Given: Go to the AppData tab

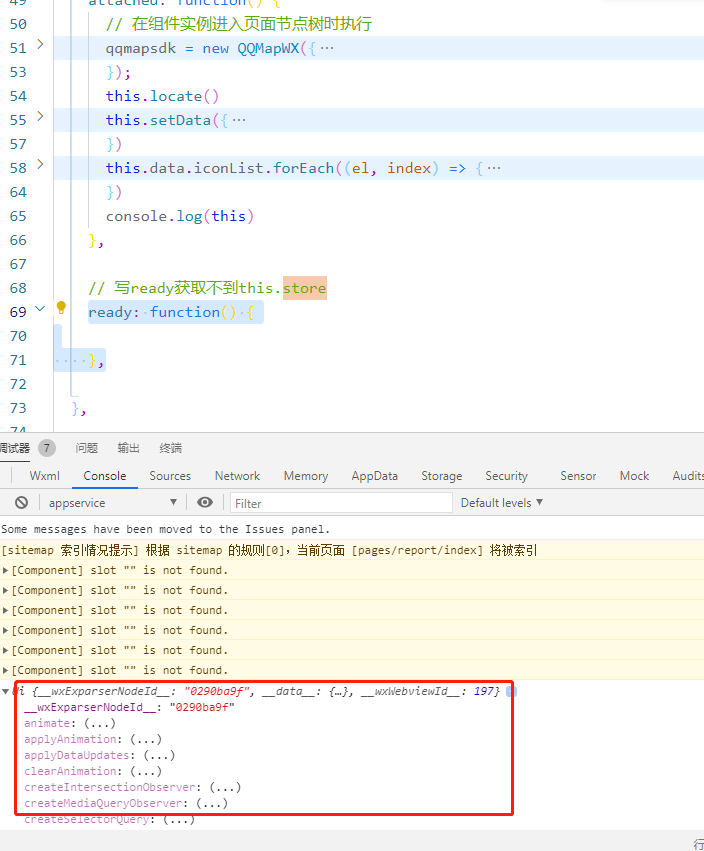Looking at the screenshot, I should pos(374,476).
